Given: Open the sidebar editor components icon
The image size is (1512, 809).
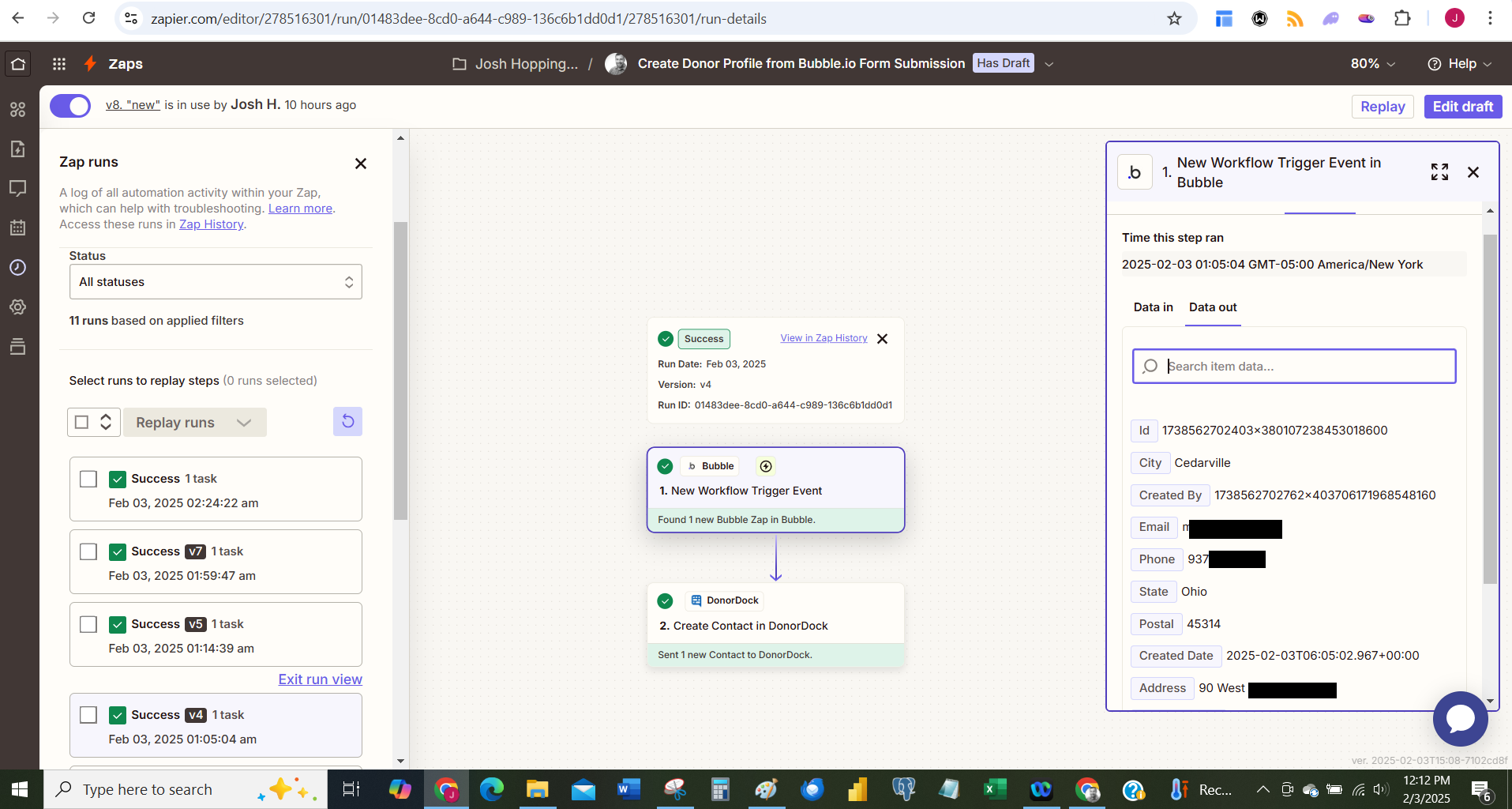Looking at the screenshot, I should pos(17,109).
